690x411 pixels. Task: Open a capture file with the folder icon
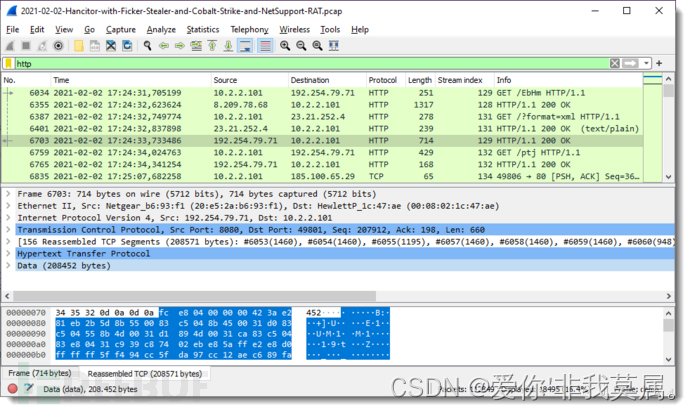click(79, 46)
